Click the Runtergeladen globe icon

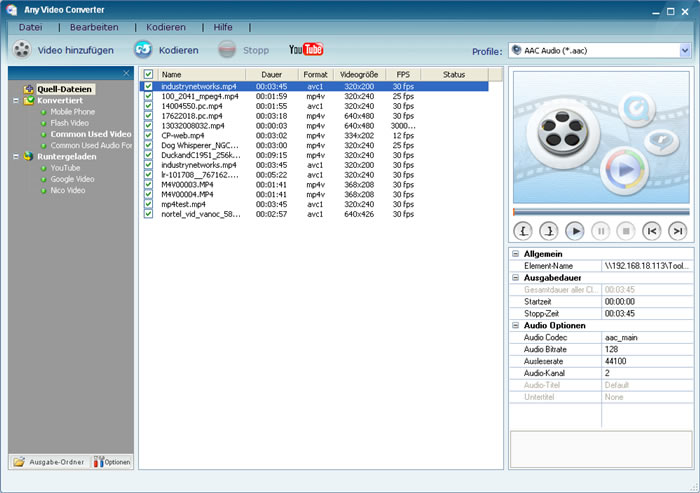coord(29,156)
